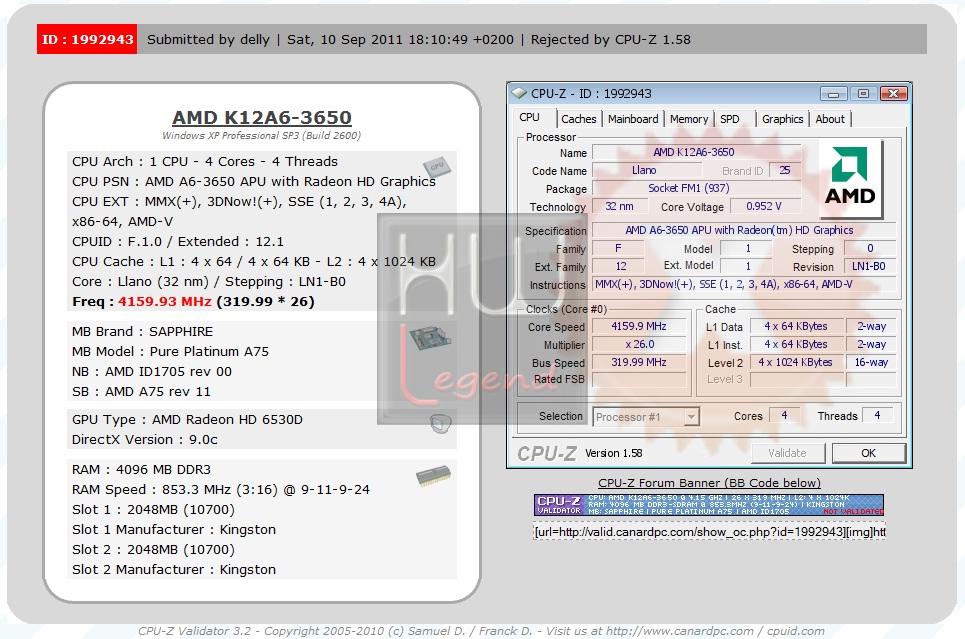This screenshot has width=965, height=639.
Task: Click the Multiplier value x 26.0
Action: tap(638, 344)
